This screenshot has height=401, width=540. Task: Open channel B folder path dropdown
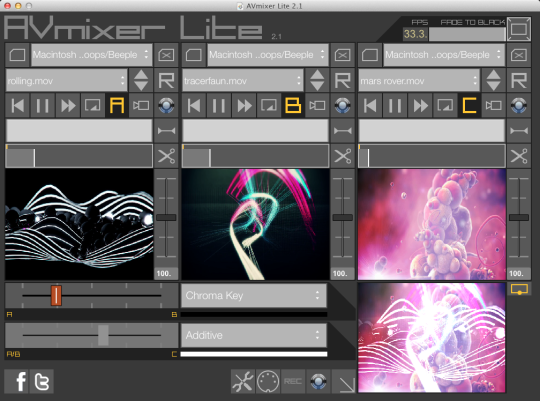[x=268, y=55]
